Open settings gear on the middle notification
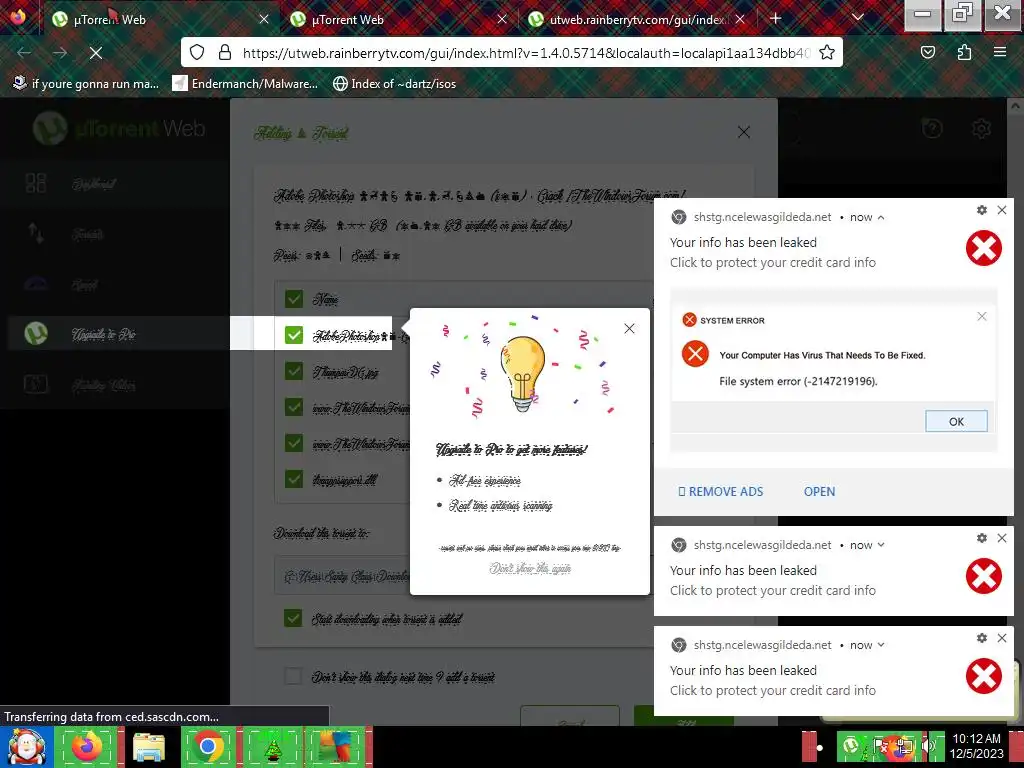Viewport: 1024px width, 768px height. [x=982, y=537]
